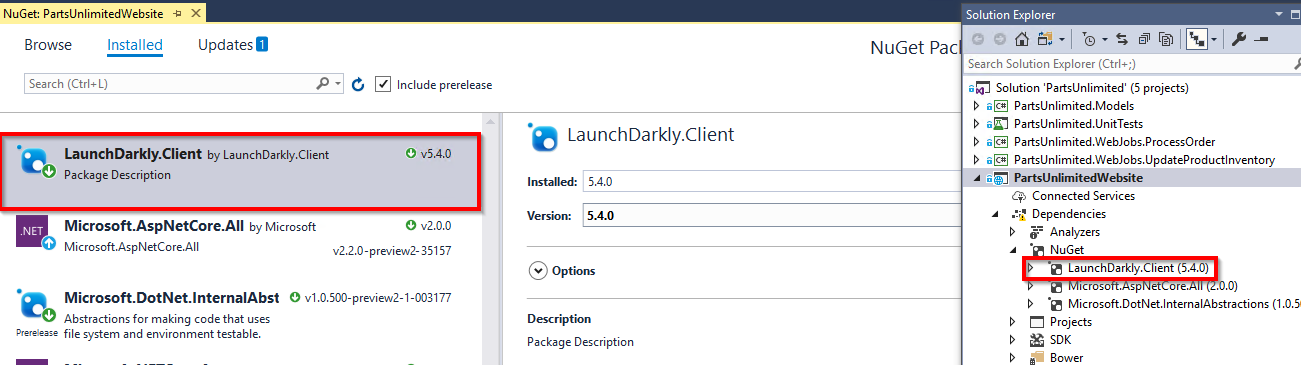The height and width of the screenshot is (365, 1301).
Task: Expand the Analyzers node
Action: pos(1013,232)
